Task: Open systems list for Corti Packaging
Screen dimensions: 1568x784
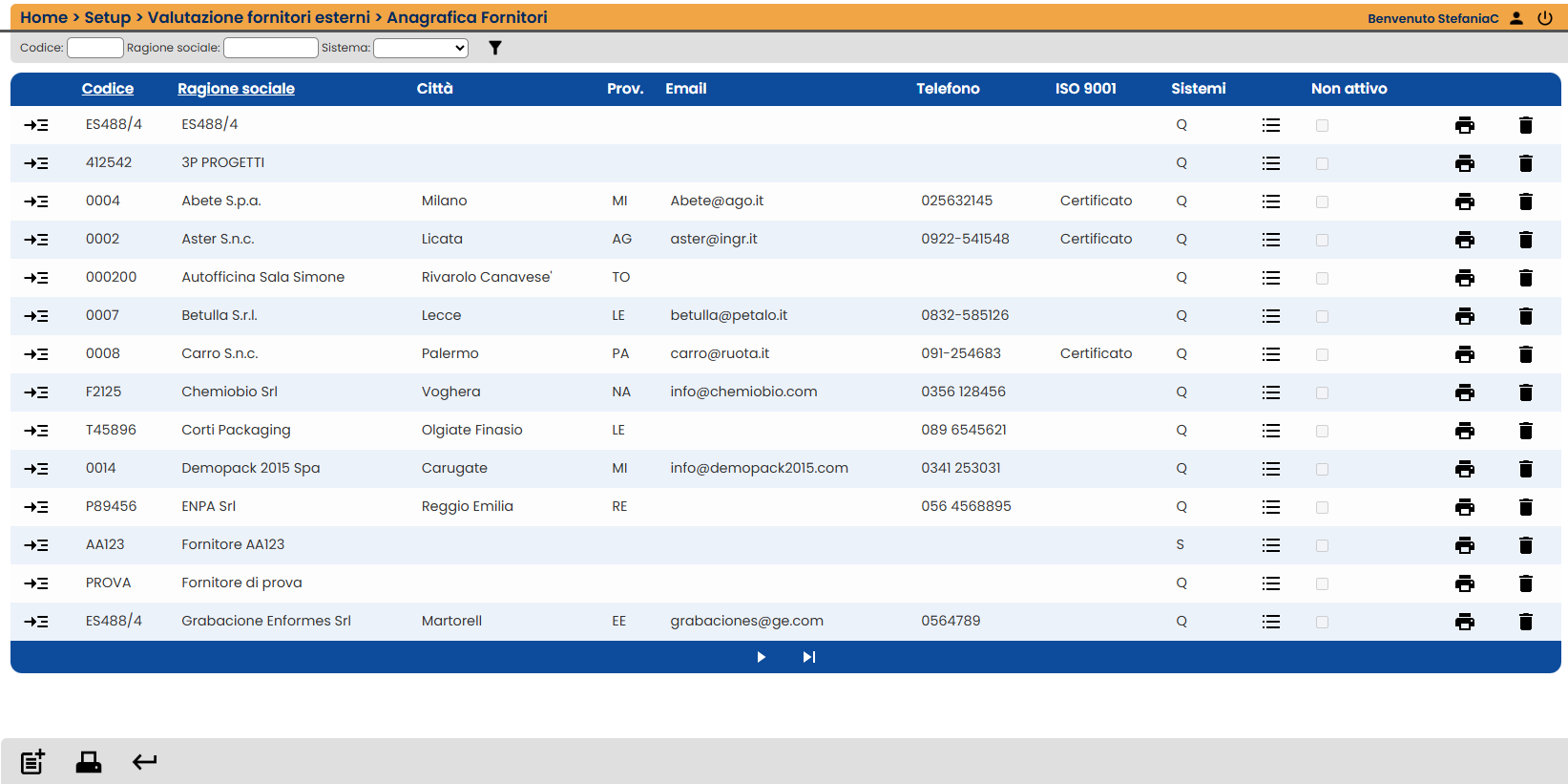Action: [x=1271, y=431]
